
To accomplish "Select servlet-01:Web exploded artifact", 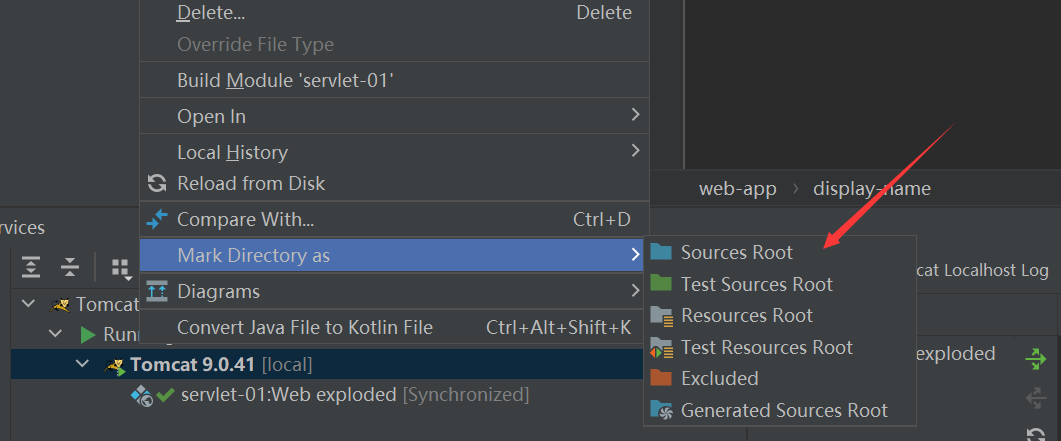I will click(288, 394).
